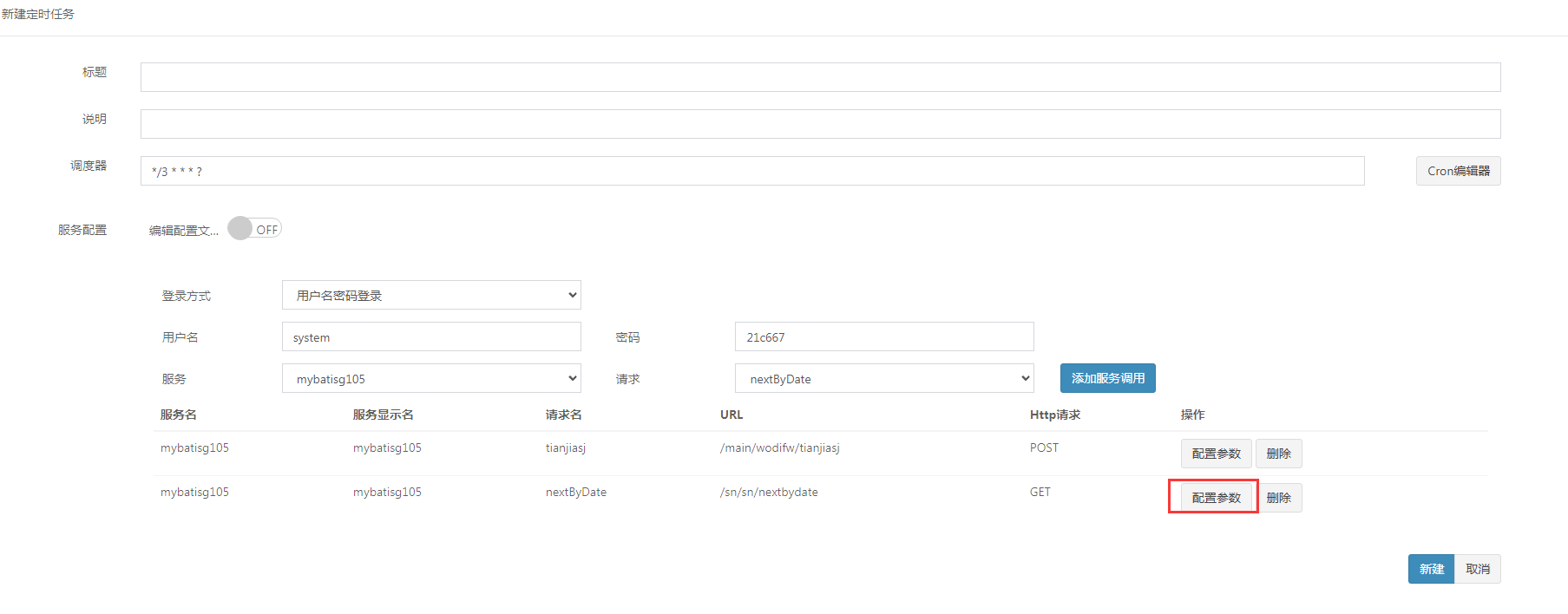Click the Cron编辑器 button
Screen dimensions: 1568x614
pyautogui.click(x=1458, y=171)
